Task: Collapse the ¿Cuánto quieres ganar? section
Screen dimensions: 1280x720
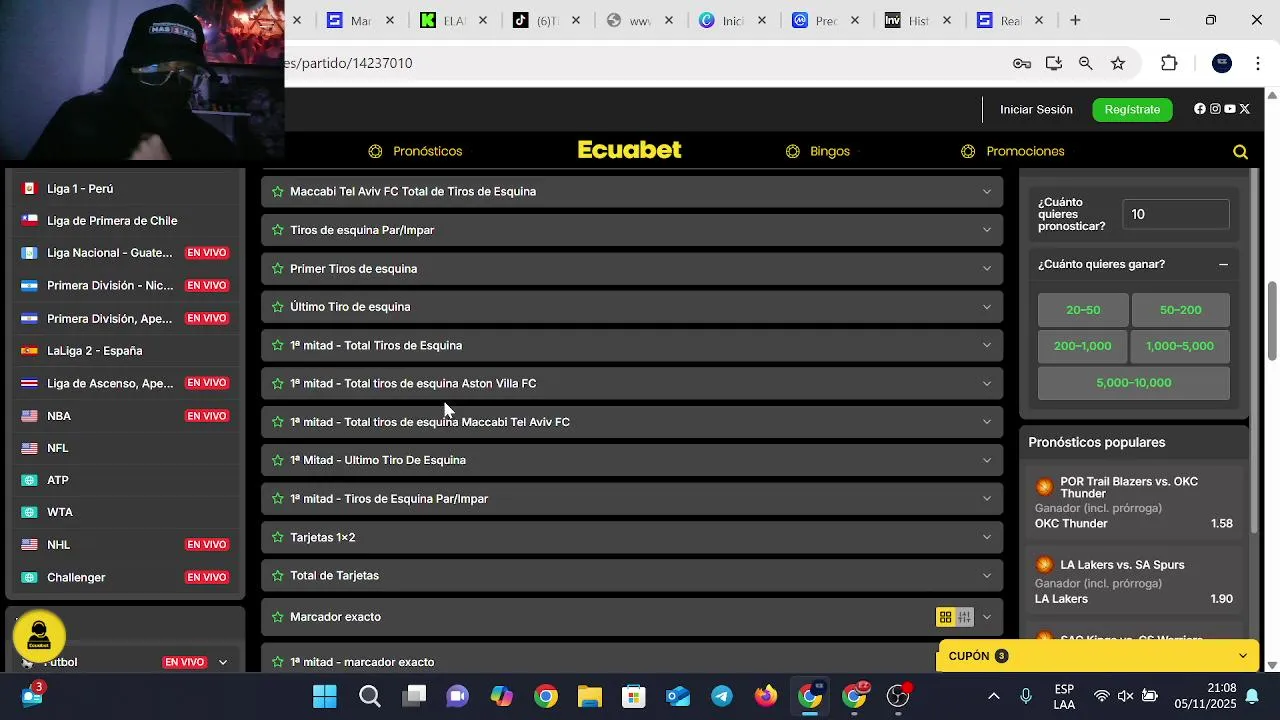Action: 1223,264
